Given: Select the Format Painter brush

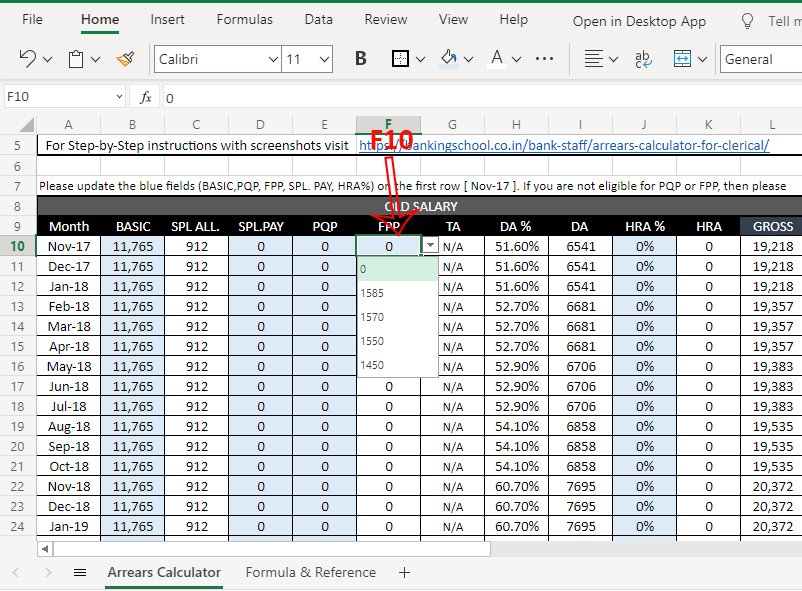Looking at the screenshot, I should pyautogui.click(x=125, y=59).
